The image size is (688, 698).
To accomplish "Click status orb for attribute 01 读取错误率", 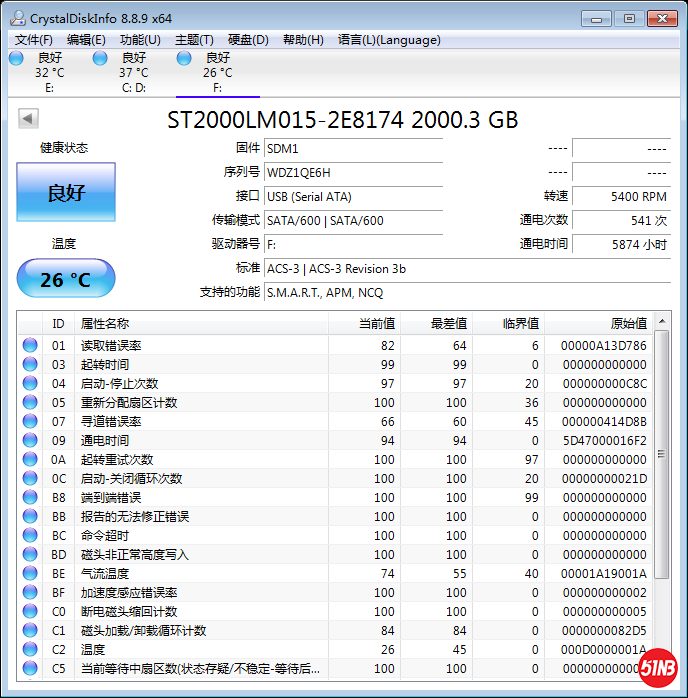I will click(30, 345).
